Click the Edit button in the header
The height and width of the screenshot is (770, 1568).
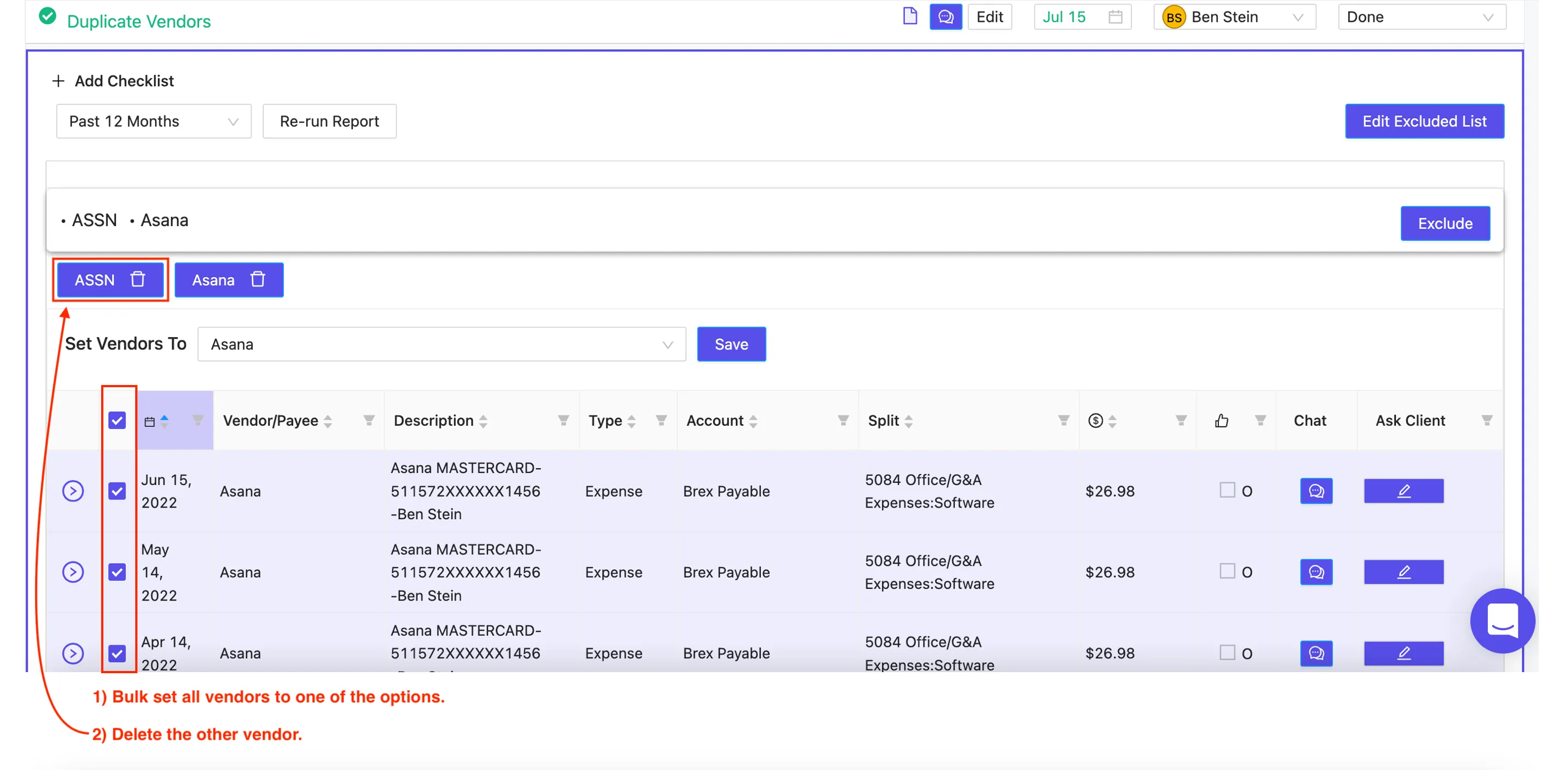coord(989,16)
